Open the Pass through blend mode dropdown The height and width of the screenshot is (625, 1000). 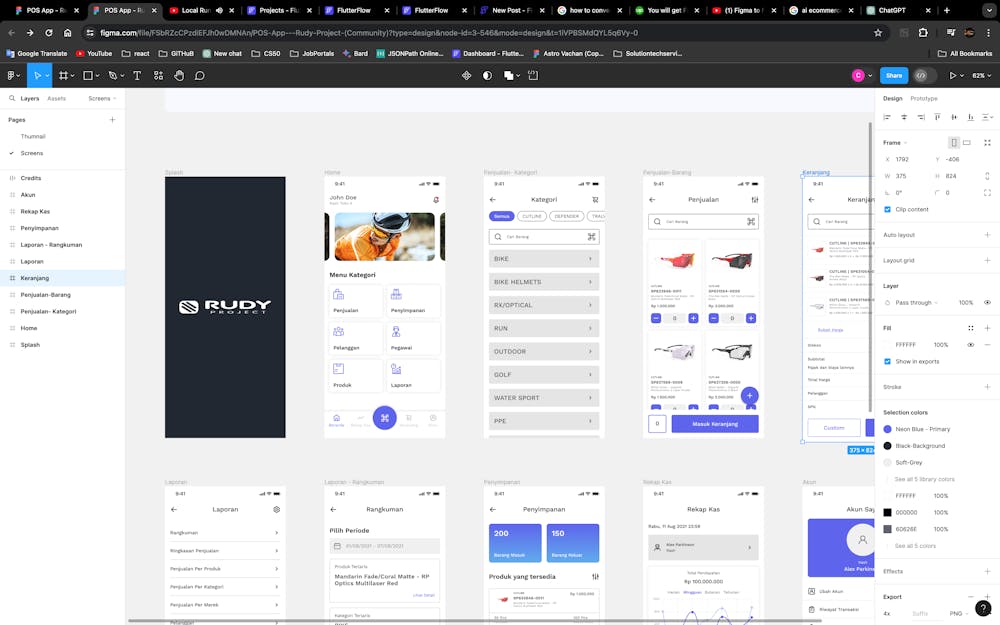(916, 302)
